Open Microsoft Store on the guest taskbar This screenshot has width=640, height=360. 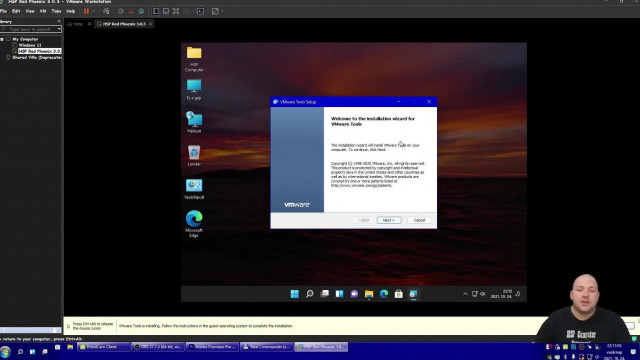click(x=399, y=294)
